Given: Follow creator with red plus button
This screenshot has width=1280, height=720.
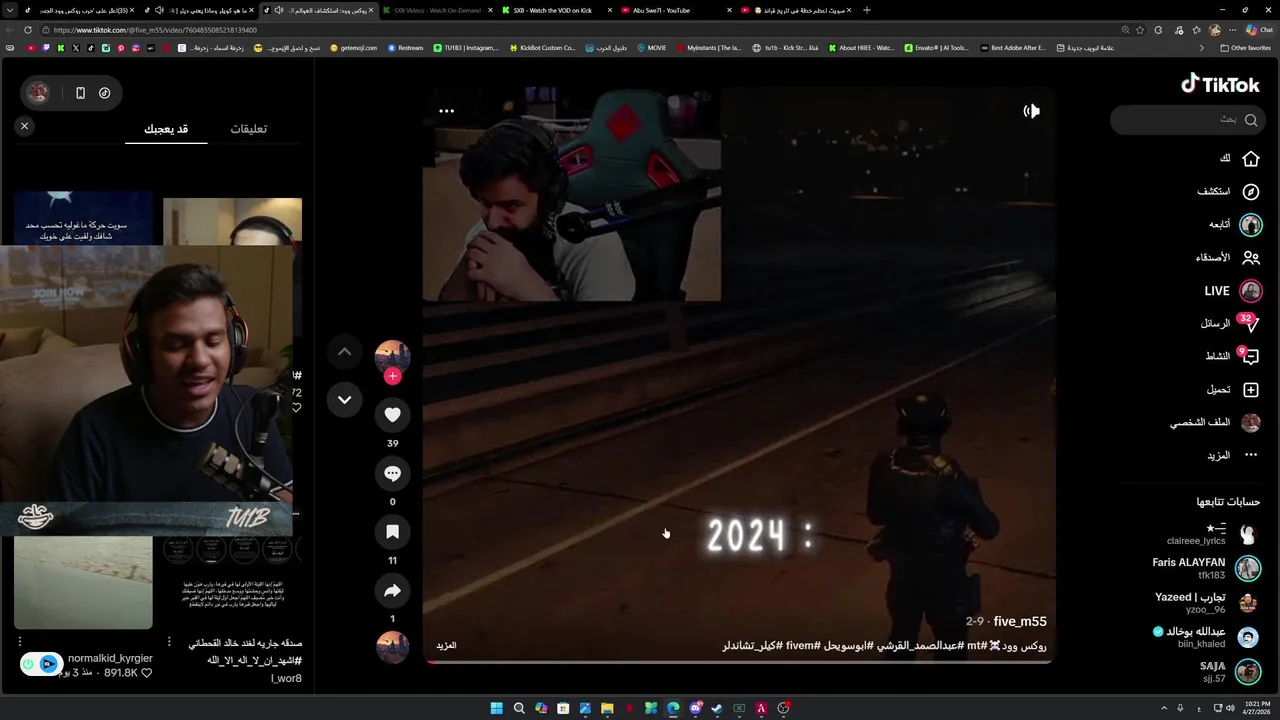Looking at the screenshot, I should 392,376.
